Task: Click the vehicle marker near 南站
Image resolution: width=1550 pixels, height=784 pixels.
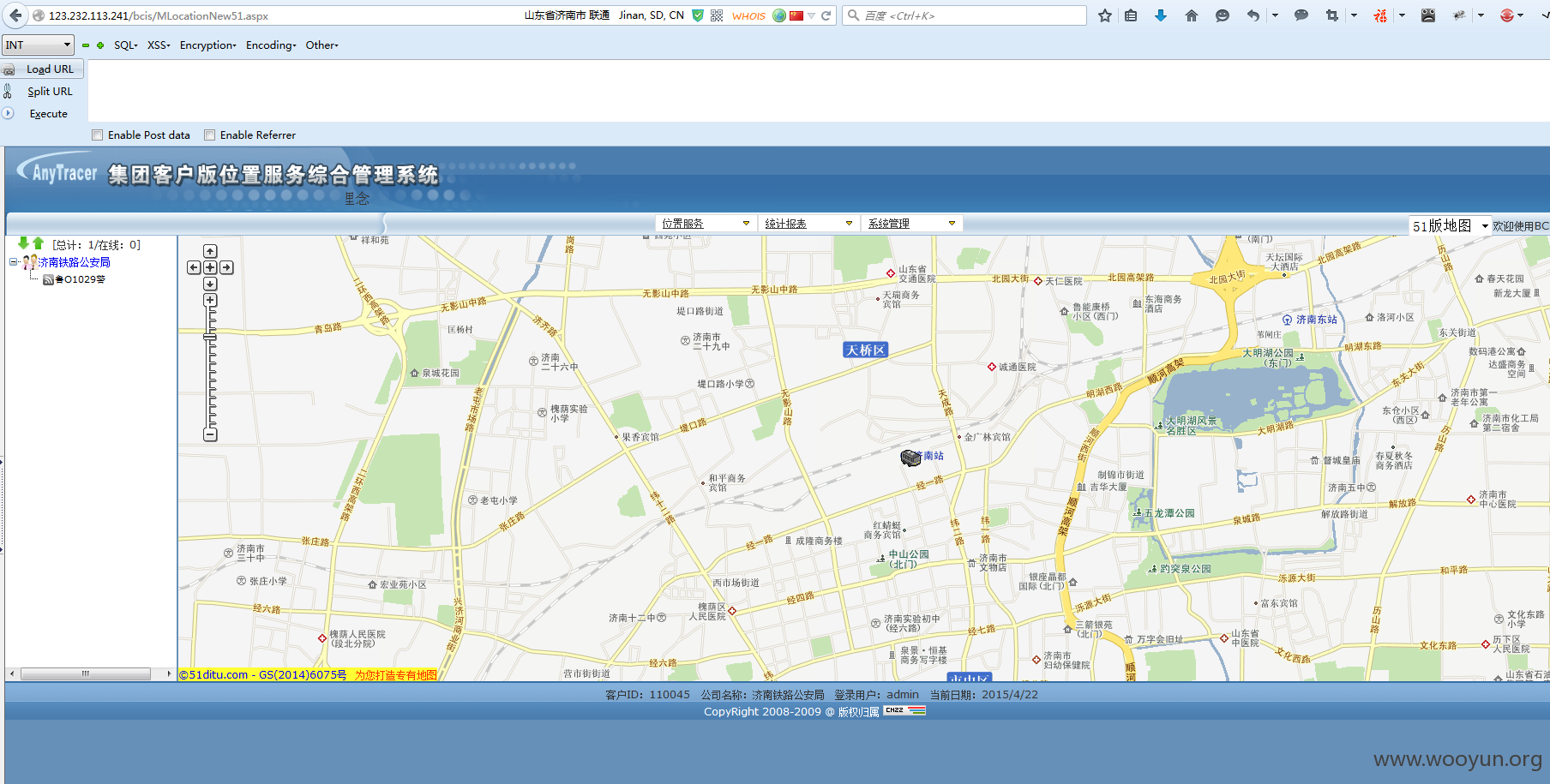Action: (x=910, y=458)
